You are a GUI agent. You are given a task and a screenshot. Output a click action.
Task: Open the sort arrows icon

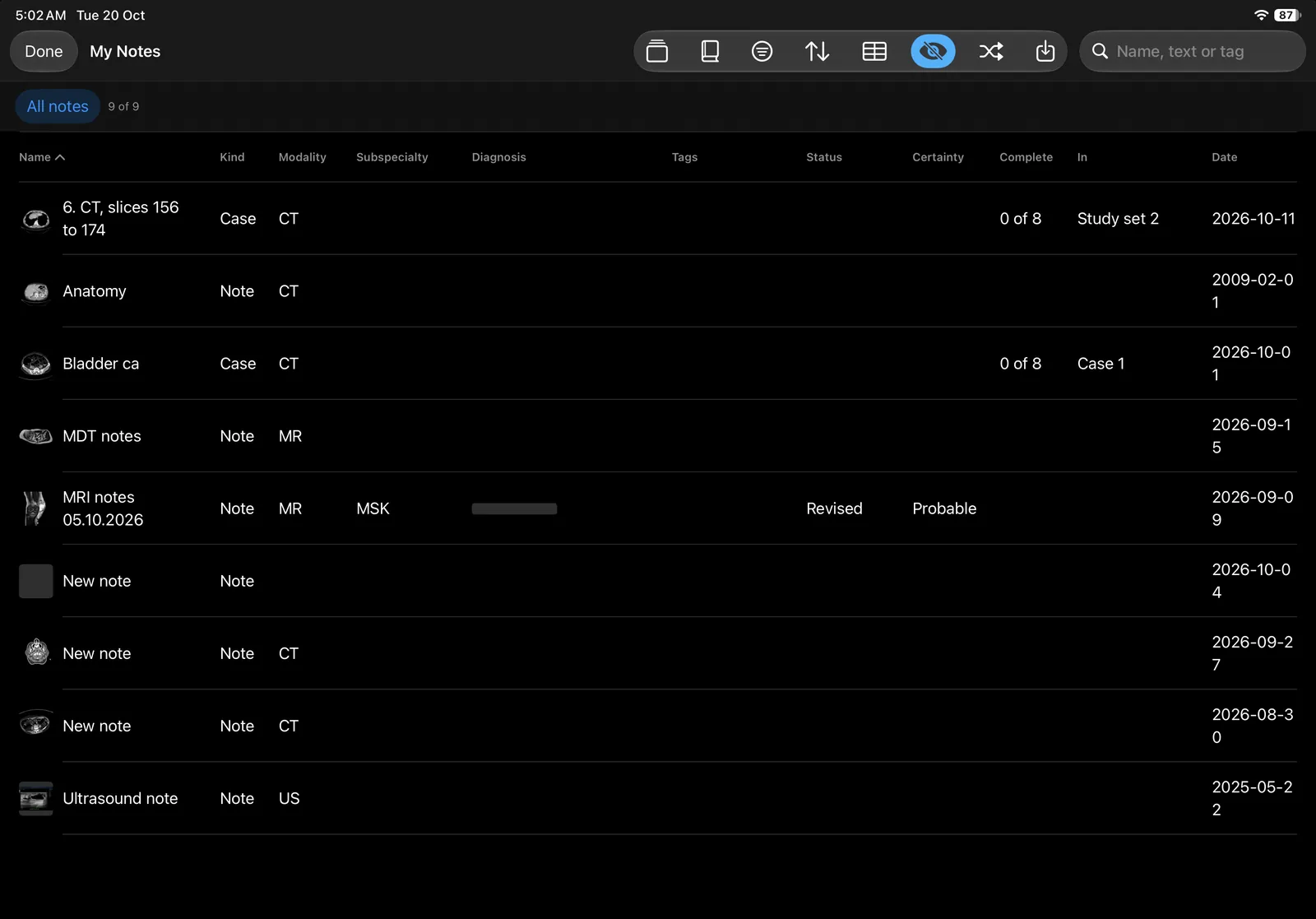(817, 51)
